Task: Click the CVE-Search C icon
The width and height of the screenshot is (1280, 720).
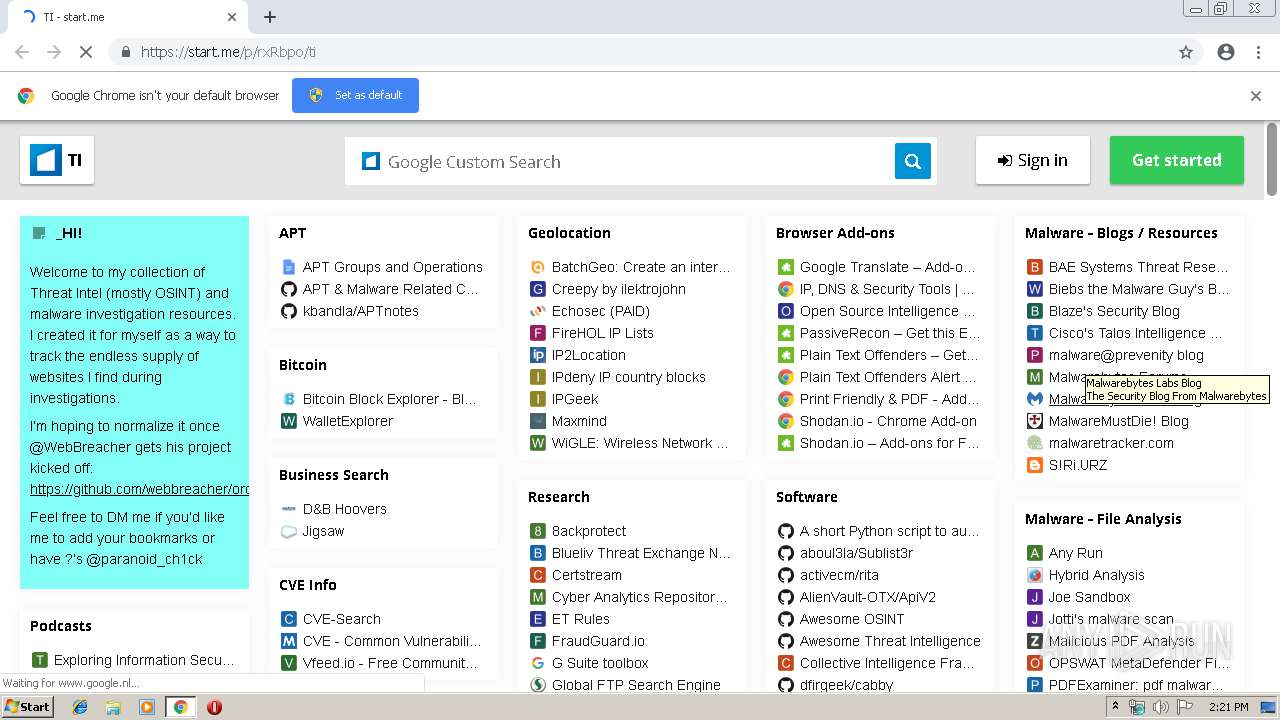Action: pyautogui.click(x=289, y=619)
